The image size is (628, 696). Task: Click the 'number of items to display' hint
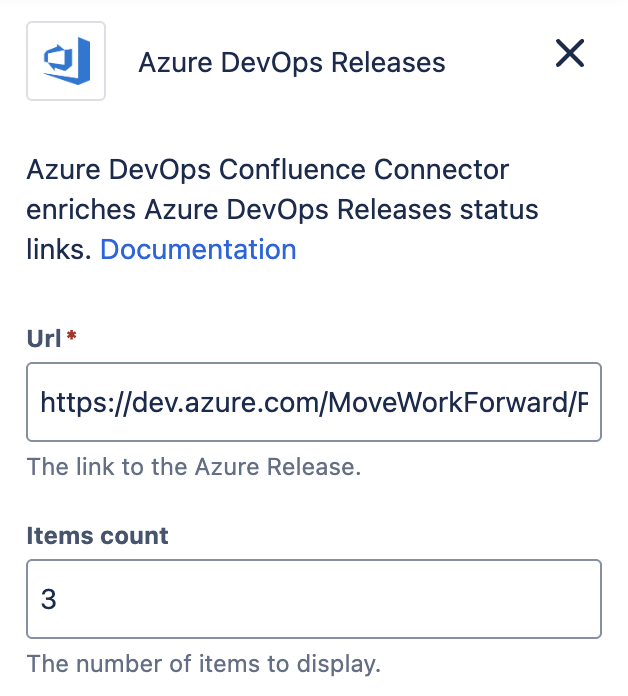(x=204, y=663)
